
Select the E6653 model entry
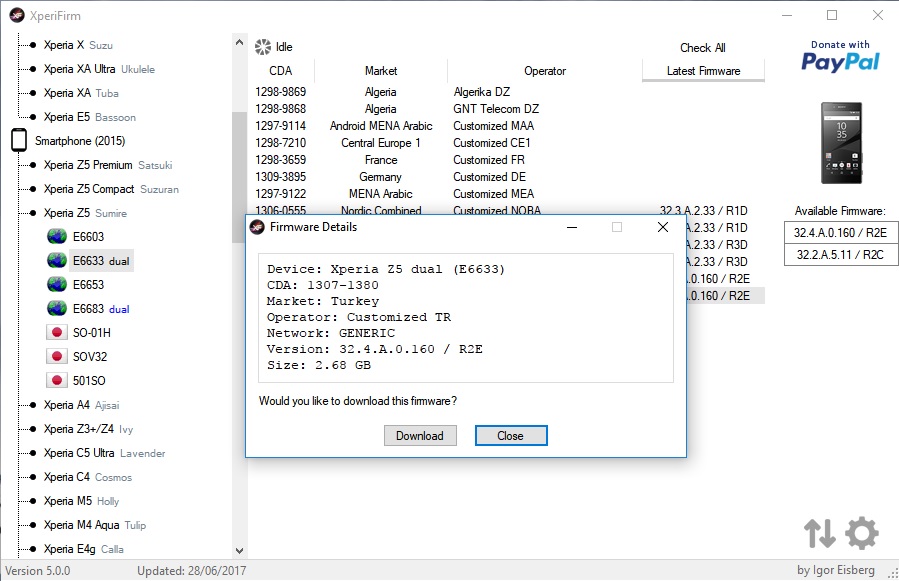88,284
